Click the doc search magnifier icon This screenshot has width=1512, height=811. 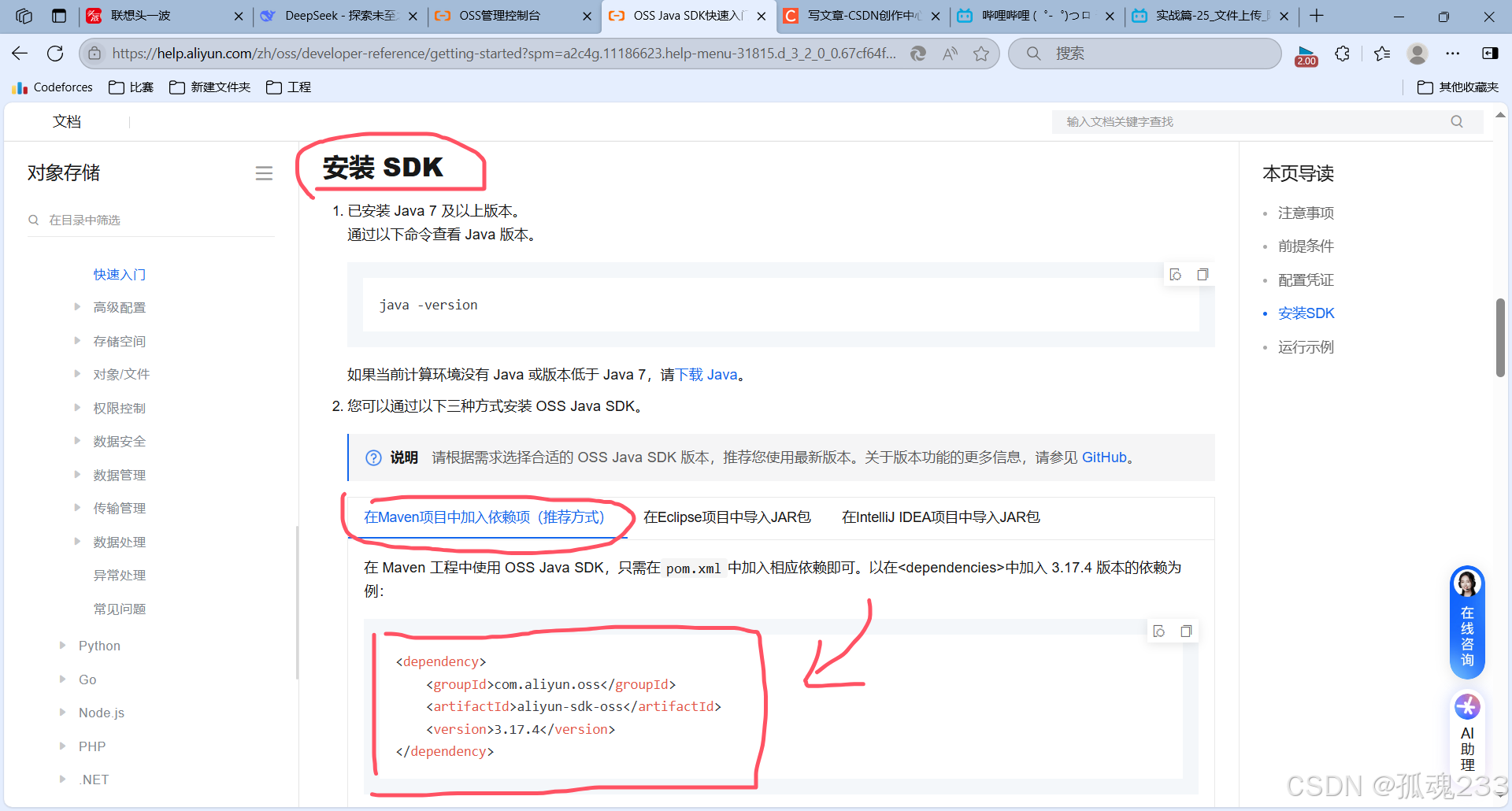[1457, 121]
